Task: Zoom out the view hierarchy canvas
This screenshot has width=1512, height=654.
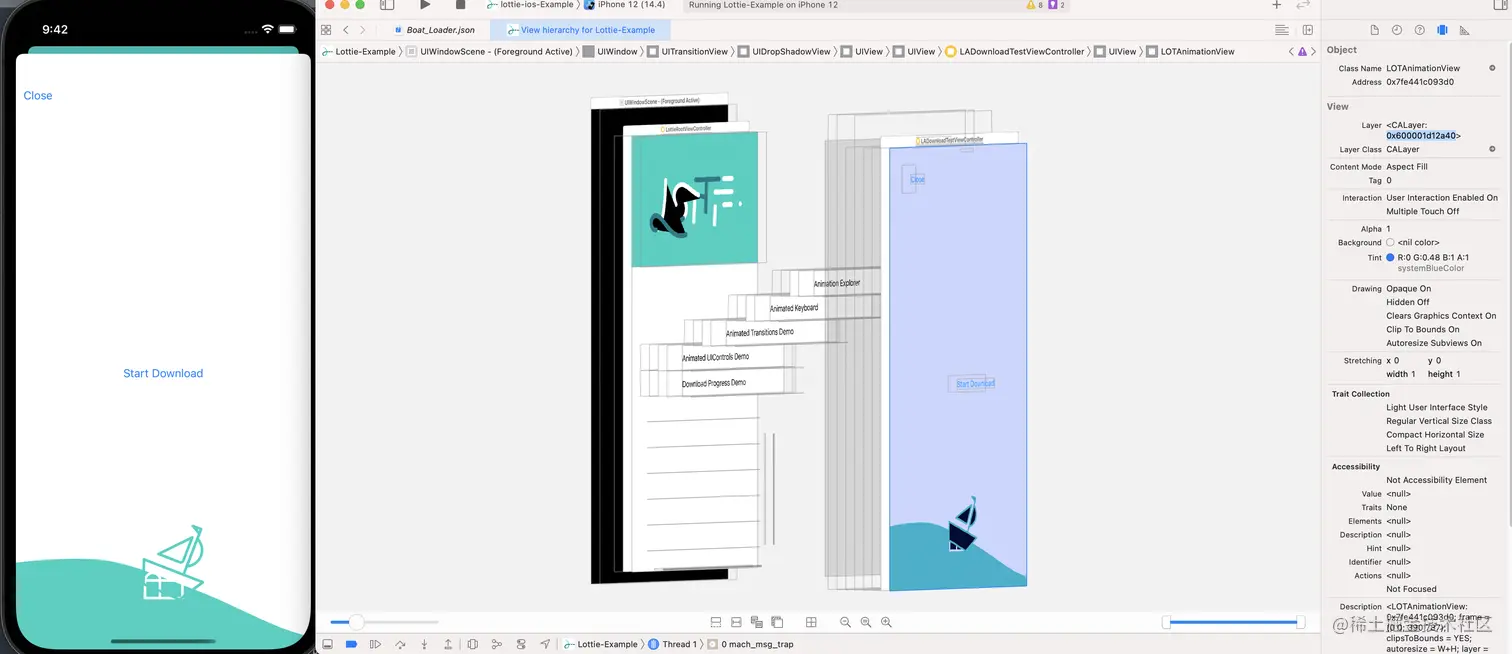Action: tap(845, 622)
